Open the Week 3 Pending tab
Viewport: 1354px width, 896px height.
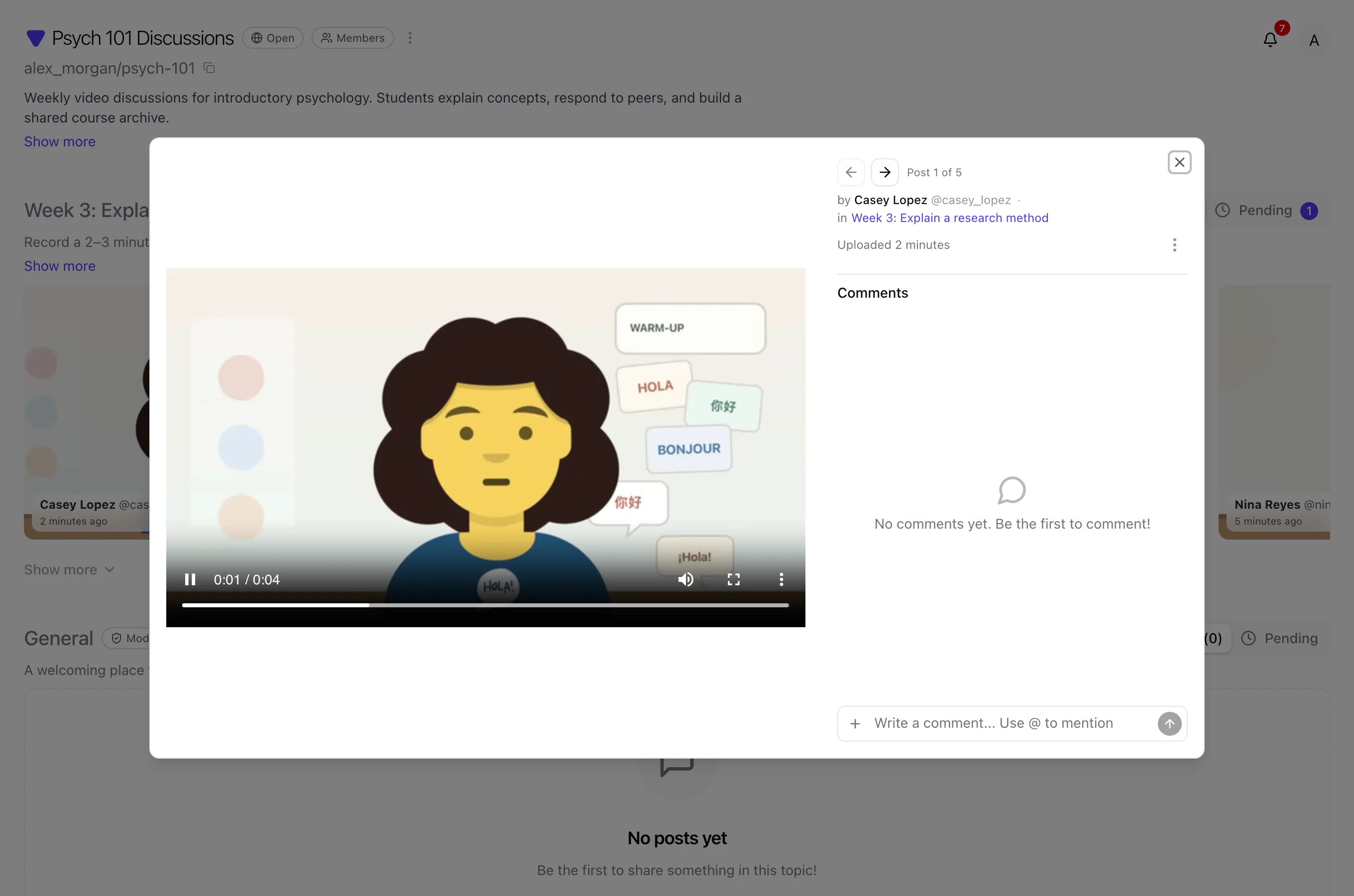click(1266, 210)
